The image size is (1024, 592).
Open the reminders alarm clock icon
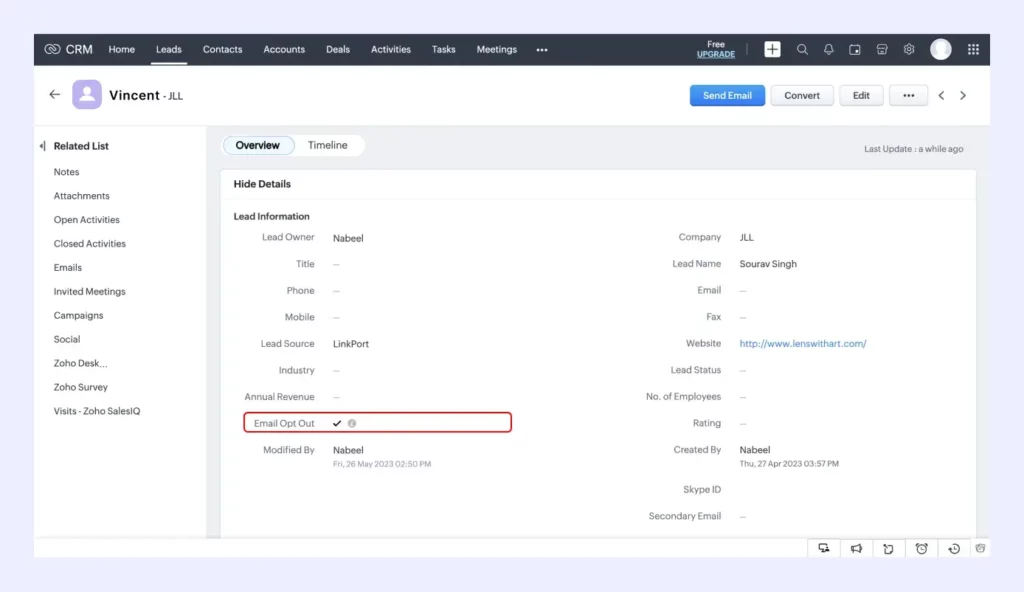pos(921,549)
